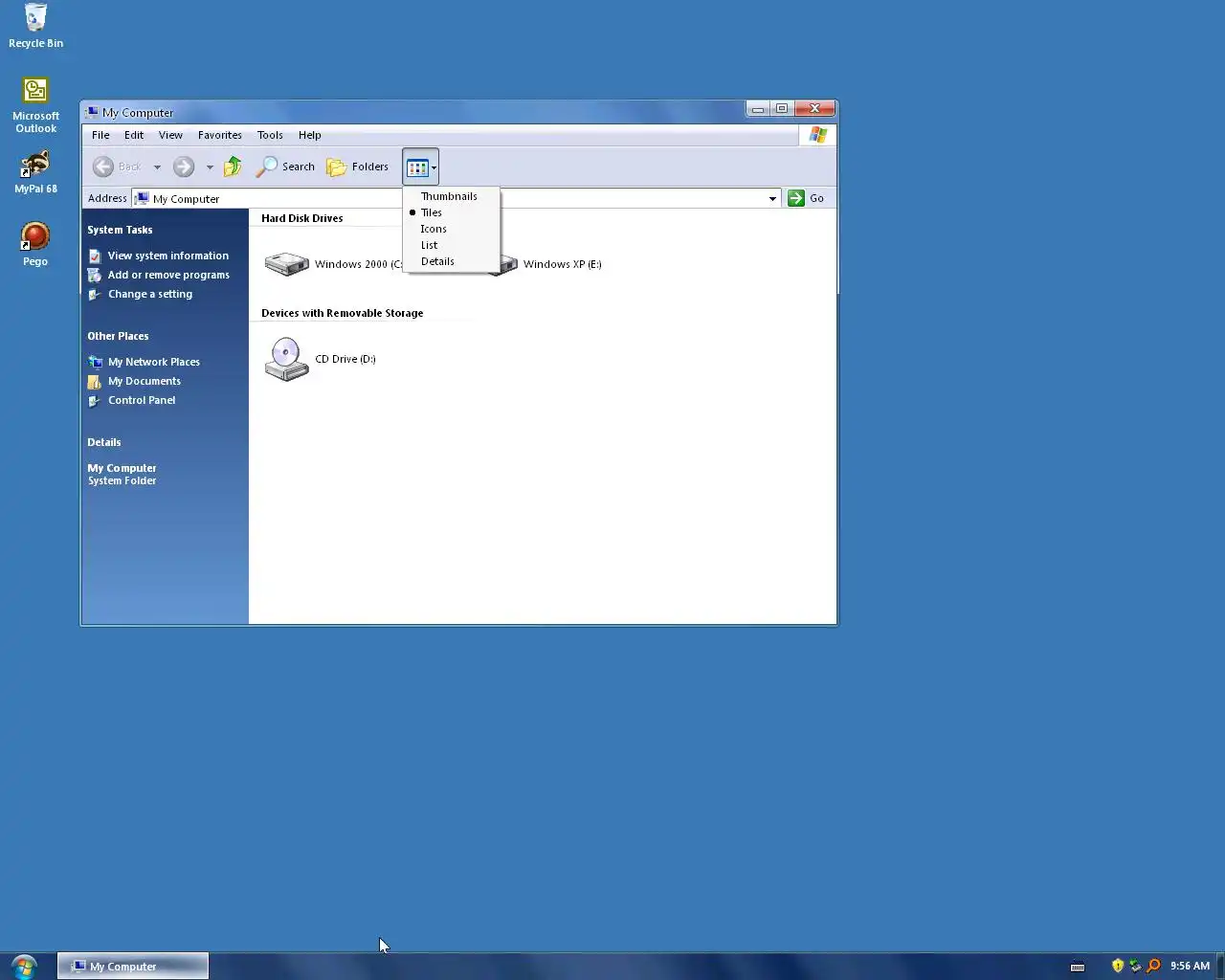Open the Help menu
This screenshot has height=980, width=1225.
pyautogui.click(x=309, y=135)
